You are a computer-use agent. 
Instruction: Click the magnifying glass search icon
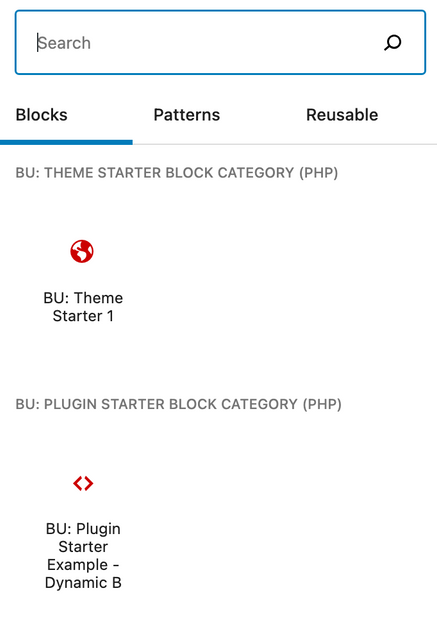[x=392, y=43]
